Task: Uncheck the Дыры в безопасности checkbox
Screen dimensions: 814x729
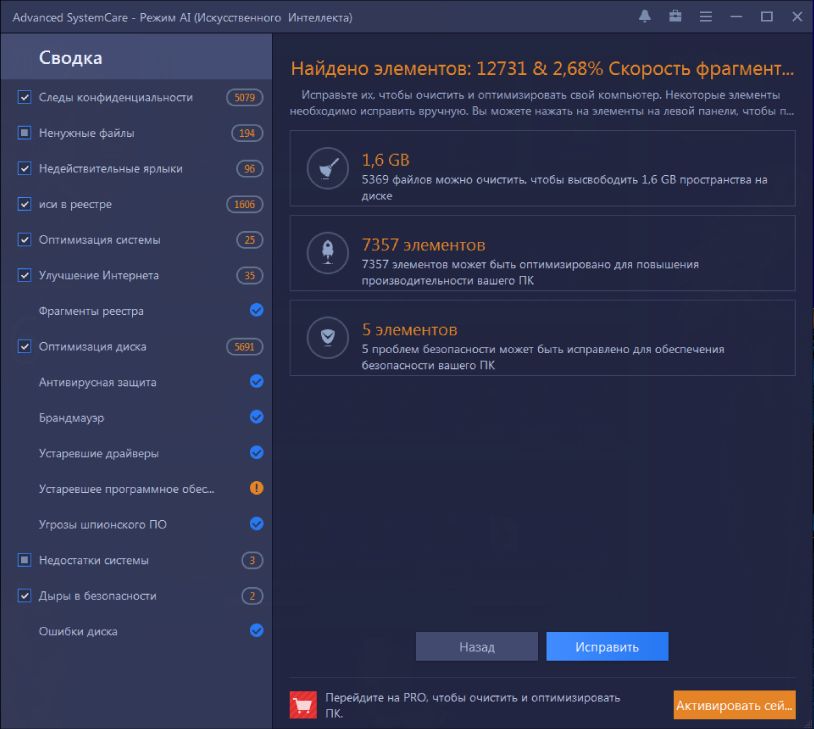Action: click(x=24, y=596)
